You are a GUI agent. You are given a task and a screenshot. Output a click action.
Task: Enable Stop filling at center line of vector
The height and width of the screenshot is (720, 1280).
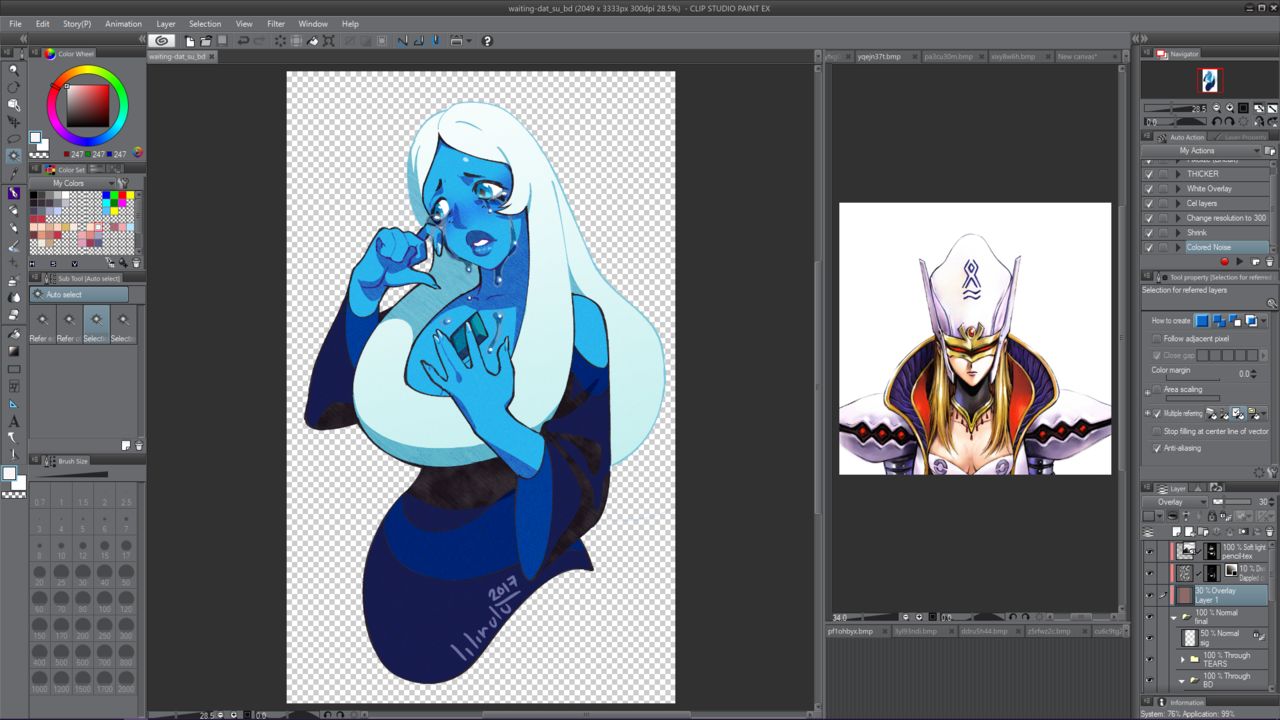click(1157, 431)
